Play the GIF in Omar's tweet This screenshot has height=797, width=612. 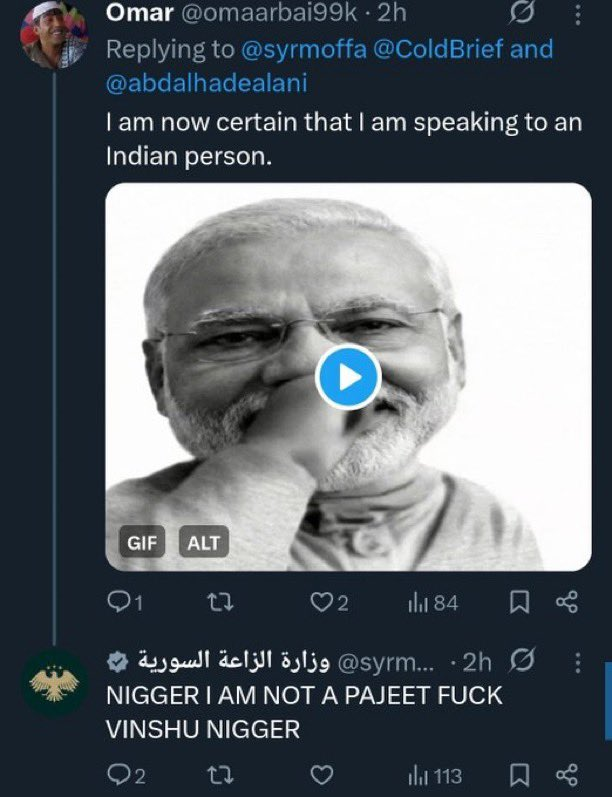348,377
